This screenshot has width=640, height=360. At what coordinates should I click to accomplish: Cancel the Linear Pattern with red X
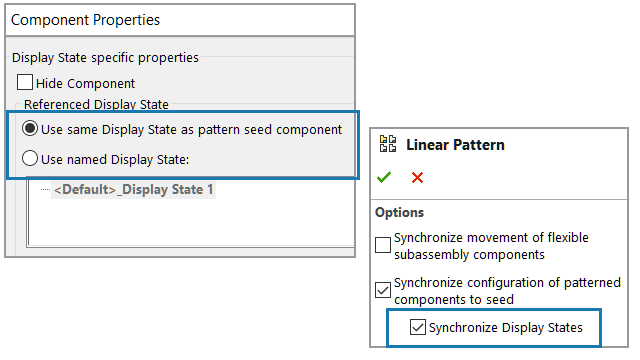click(417, 178)
